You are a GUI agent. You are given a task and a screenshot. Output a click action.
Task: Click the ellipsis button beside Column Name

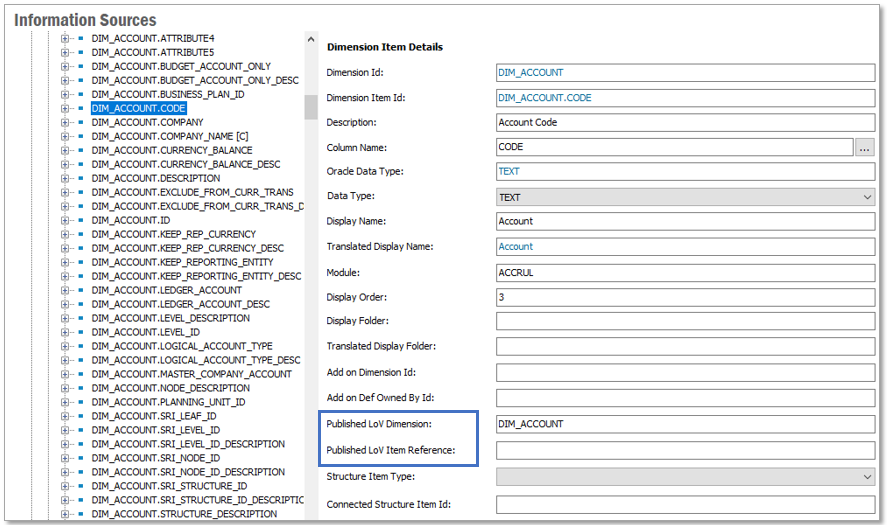coord(865,147)
